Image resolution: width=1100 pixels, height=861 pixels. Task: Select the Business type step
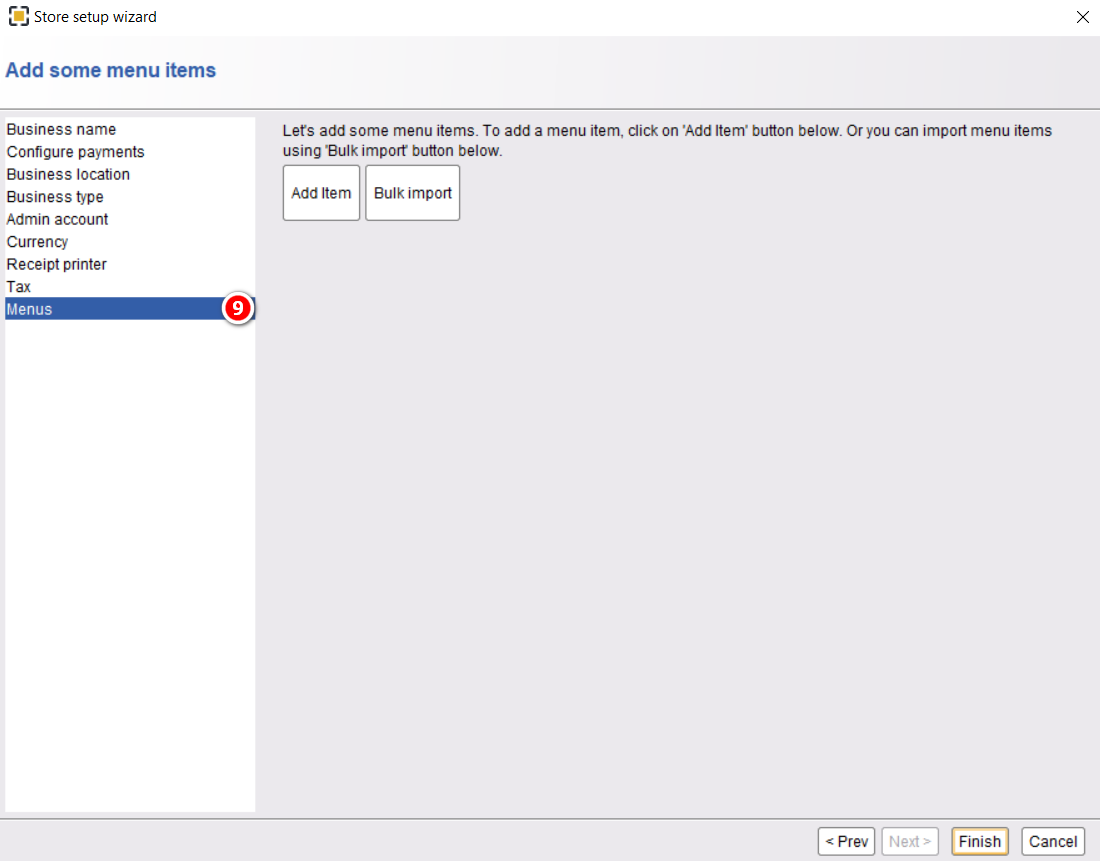[x=130, y=196]
